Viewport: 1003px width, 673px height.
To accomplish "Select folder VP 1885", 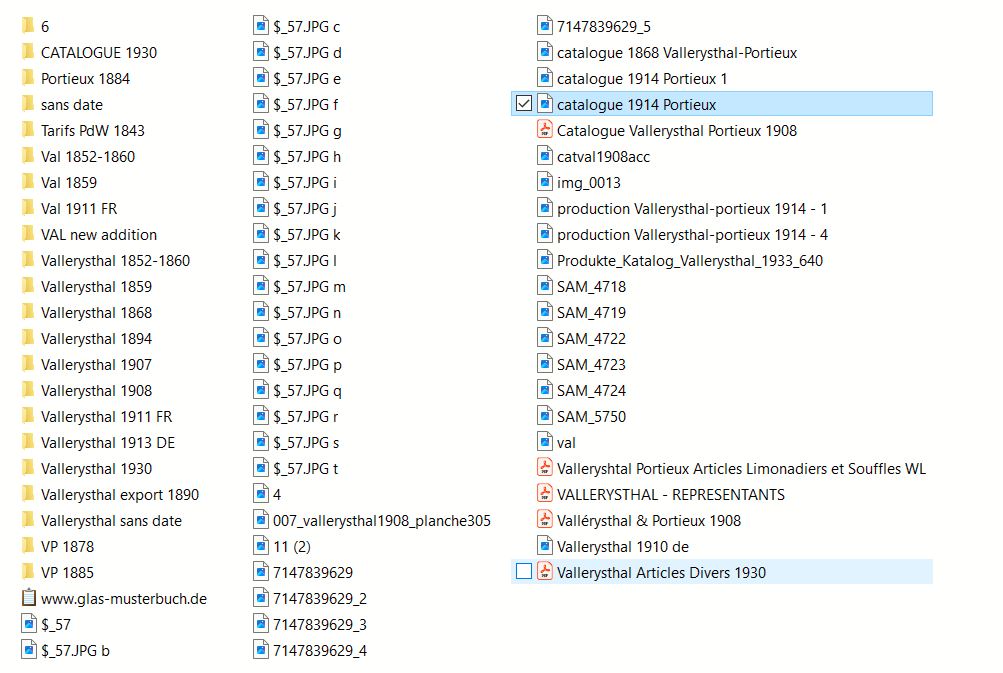I will (x=58, y=573).
